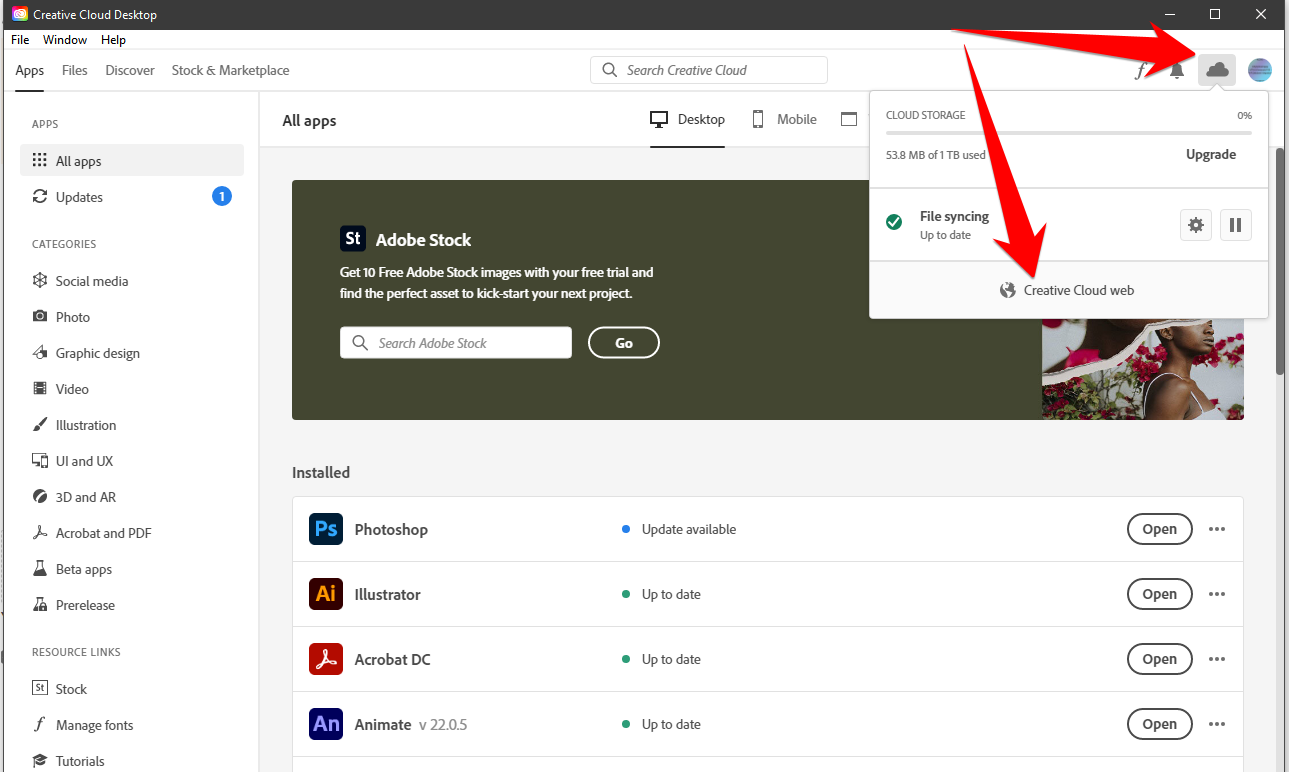Viewport: 1289px width, 772px height.
Task: Expand more options for Illustrator
Action: (1217, 594)
